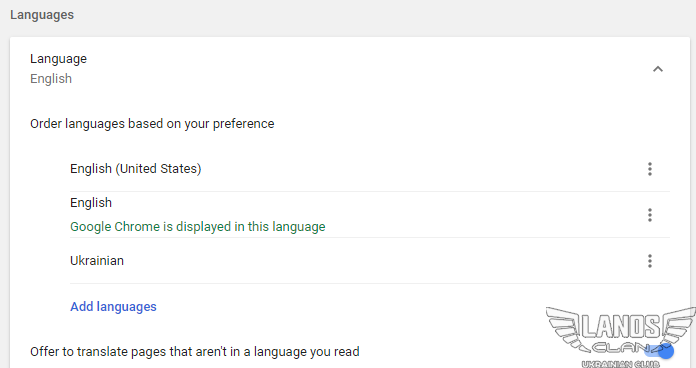Open more actions for English (United States)
The width and height of the screenshot is (696, 368).
coord(650,169)
